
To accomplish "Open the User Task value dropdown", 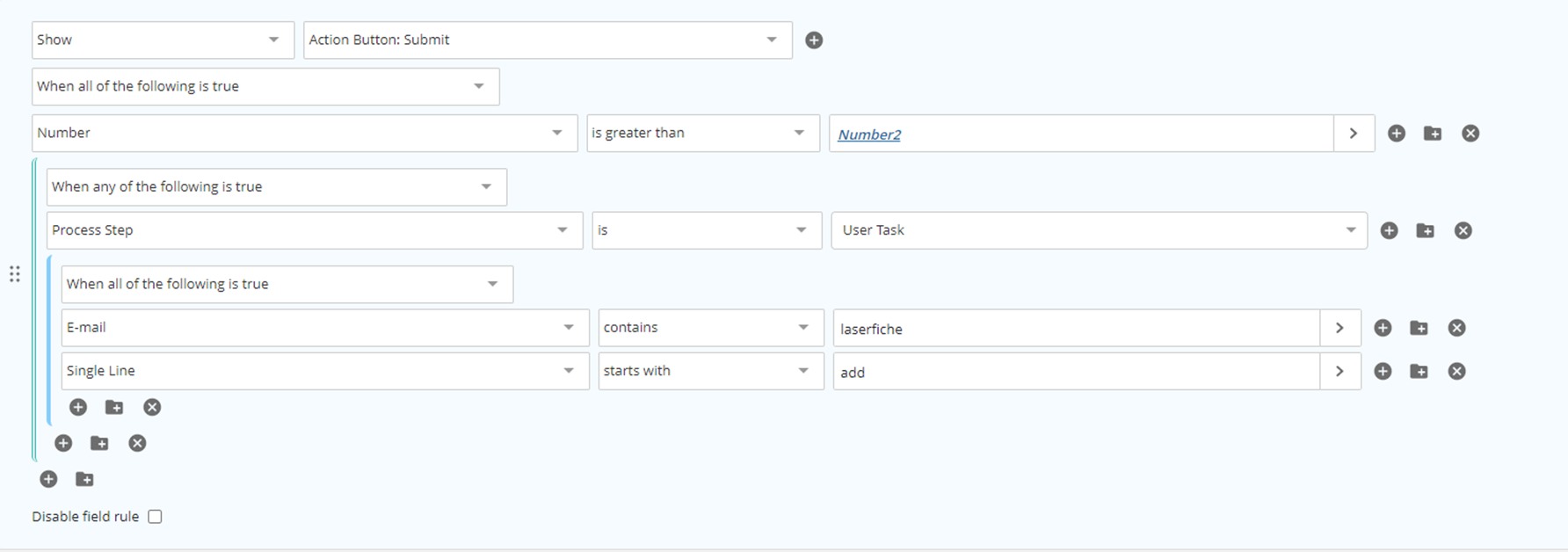I will [x=1099, y=230].
